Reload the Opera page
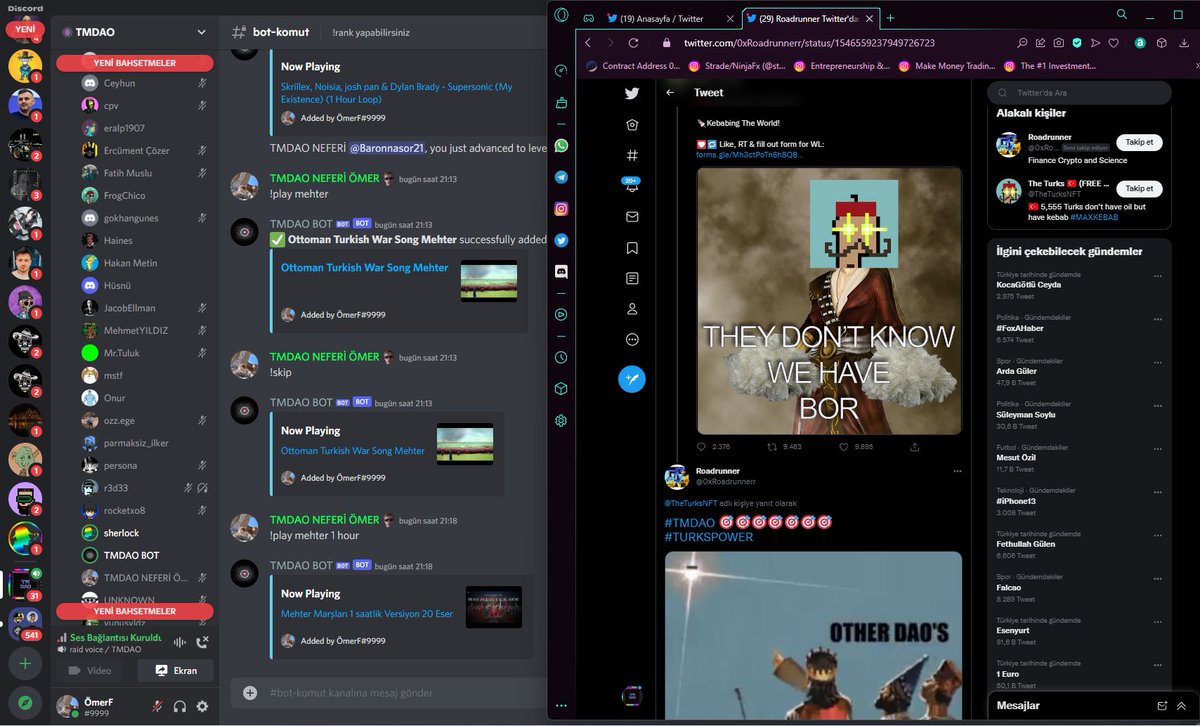This screenshot has width=1200, height=726. (x=634, y=43)
